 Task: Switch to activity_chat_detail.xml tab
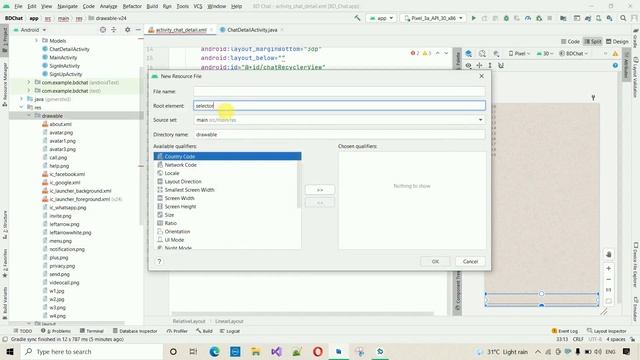click(180, 30)
